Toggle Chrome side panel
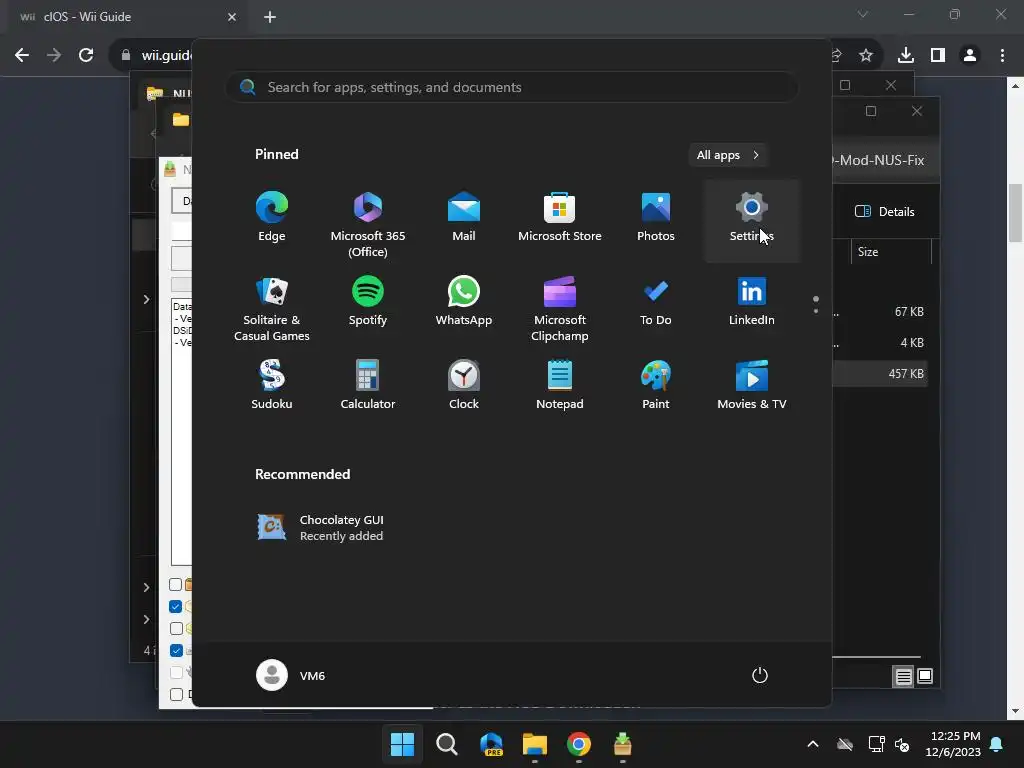The height and width of the screenshot is (768, 1024). tap(938, 56)
